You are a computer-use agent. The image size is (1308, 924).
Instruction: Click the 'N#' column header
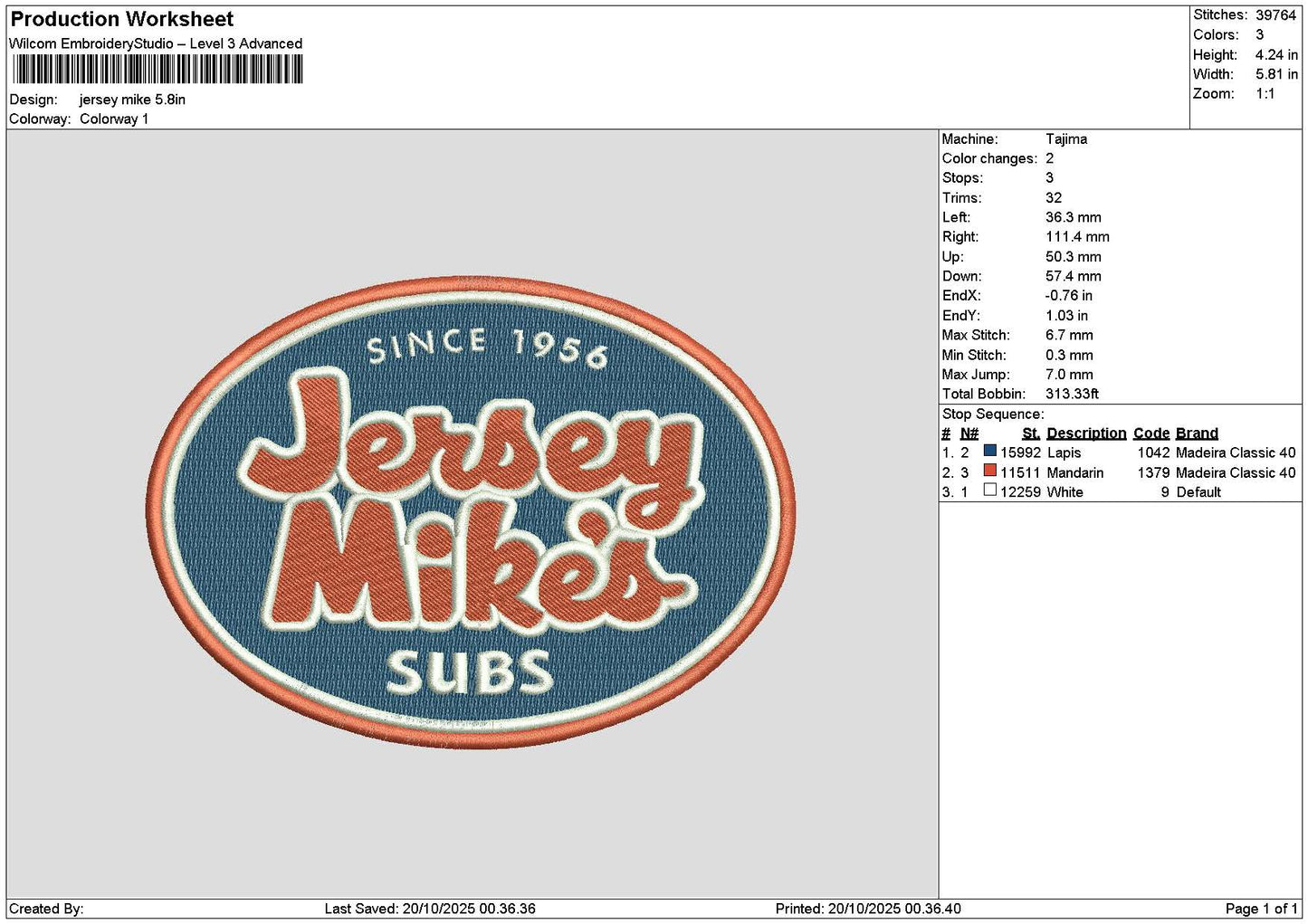tap(969, 433)
